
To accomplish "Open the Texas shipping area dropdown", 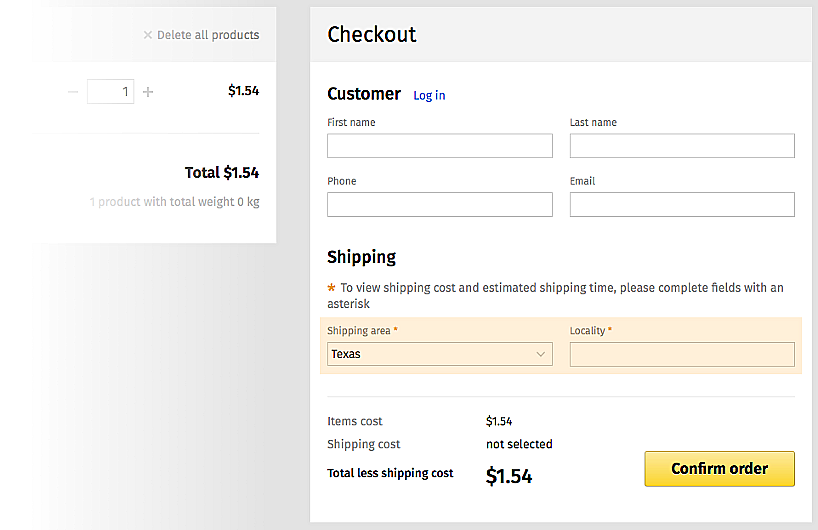I will point(440,354).
